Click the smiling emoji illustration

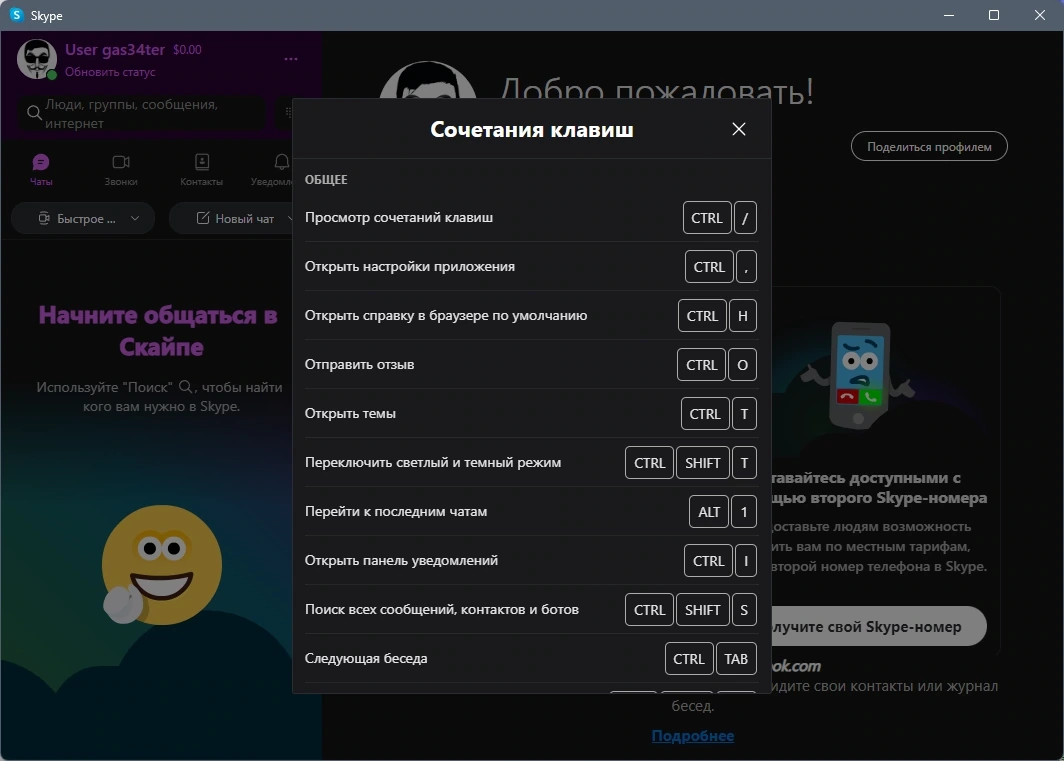click(x=161, y=564)
